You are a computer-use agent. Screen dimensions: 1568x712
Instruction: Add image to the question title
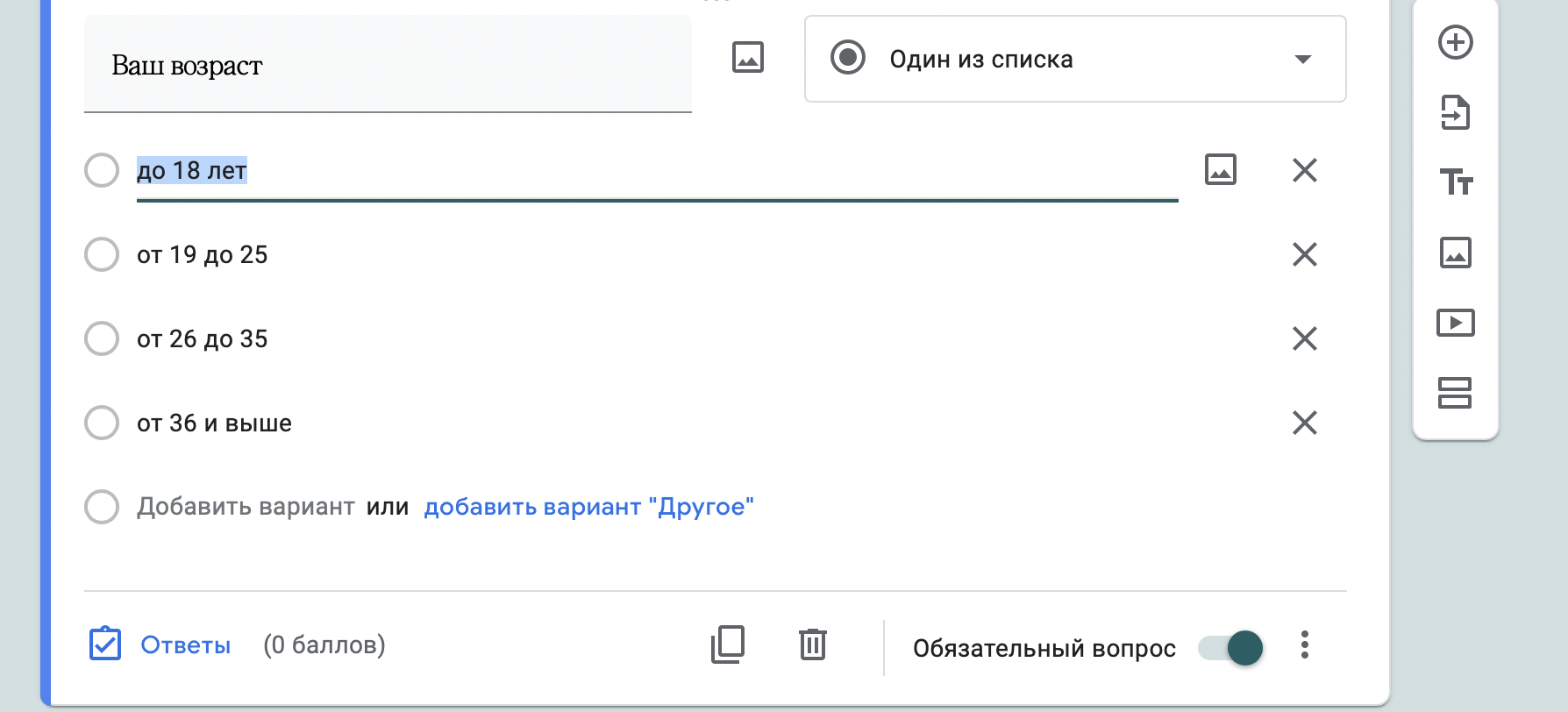tap(747, 58)
